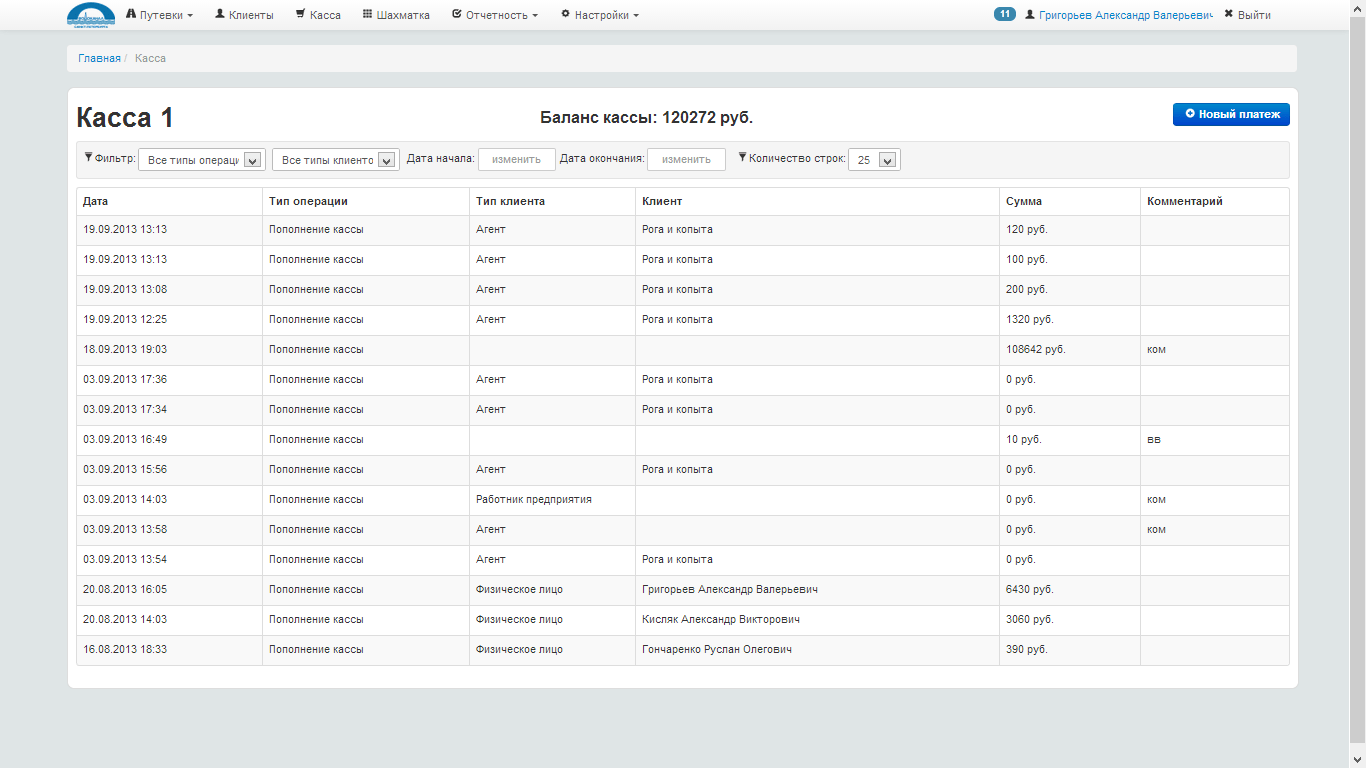This screenshot has height=777, width=1366.
Task: Open the Шахматка page
Action: [x=396, y=15]
